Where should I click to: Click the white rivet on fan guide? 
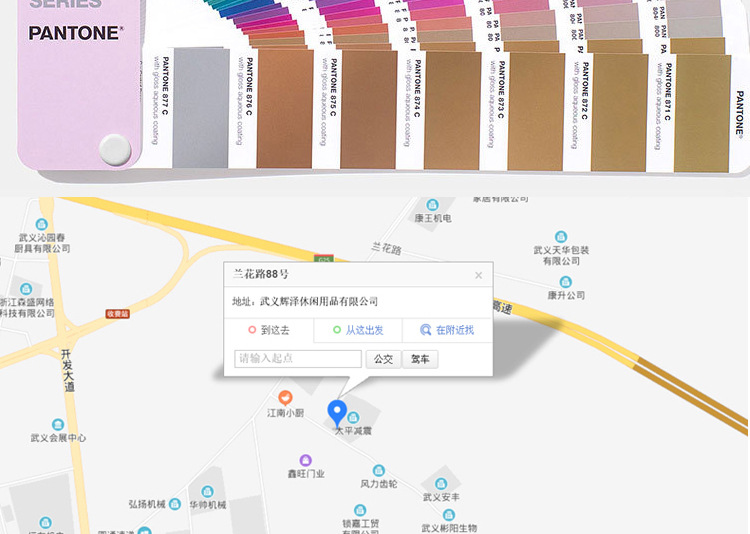(115, 149)
